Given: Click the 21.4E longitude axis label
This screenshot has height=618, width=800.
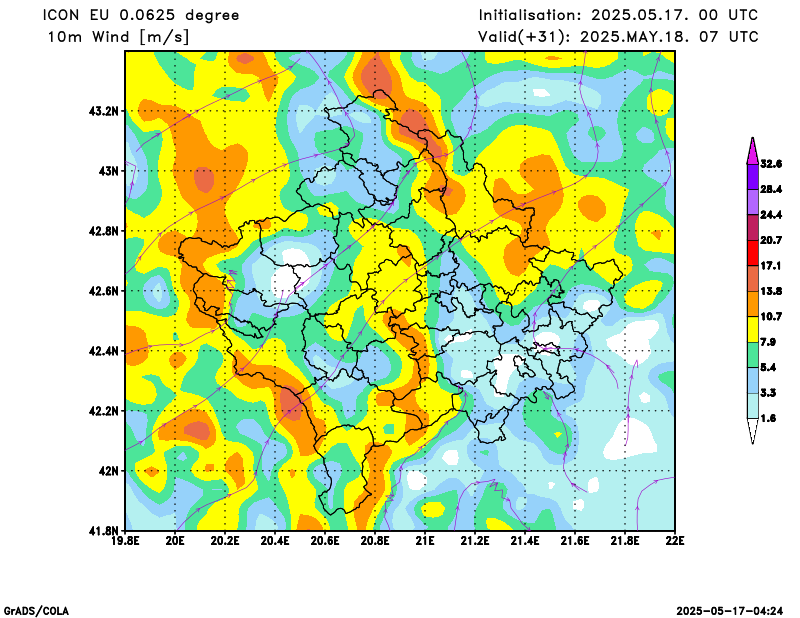Looking at the screenshot, I should pyautogui.click(x=525, y=541).
